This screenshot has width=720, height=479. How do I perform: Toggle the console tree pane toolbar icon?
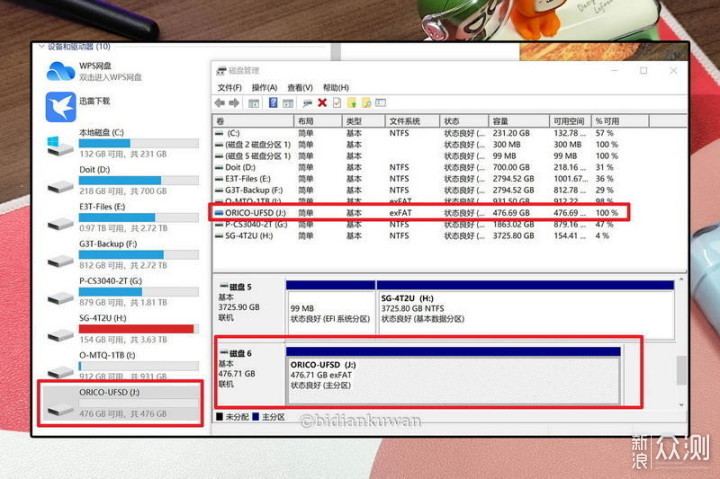[253, 103]
